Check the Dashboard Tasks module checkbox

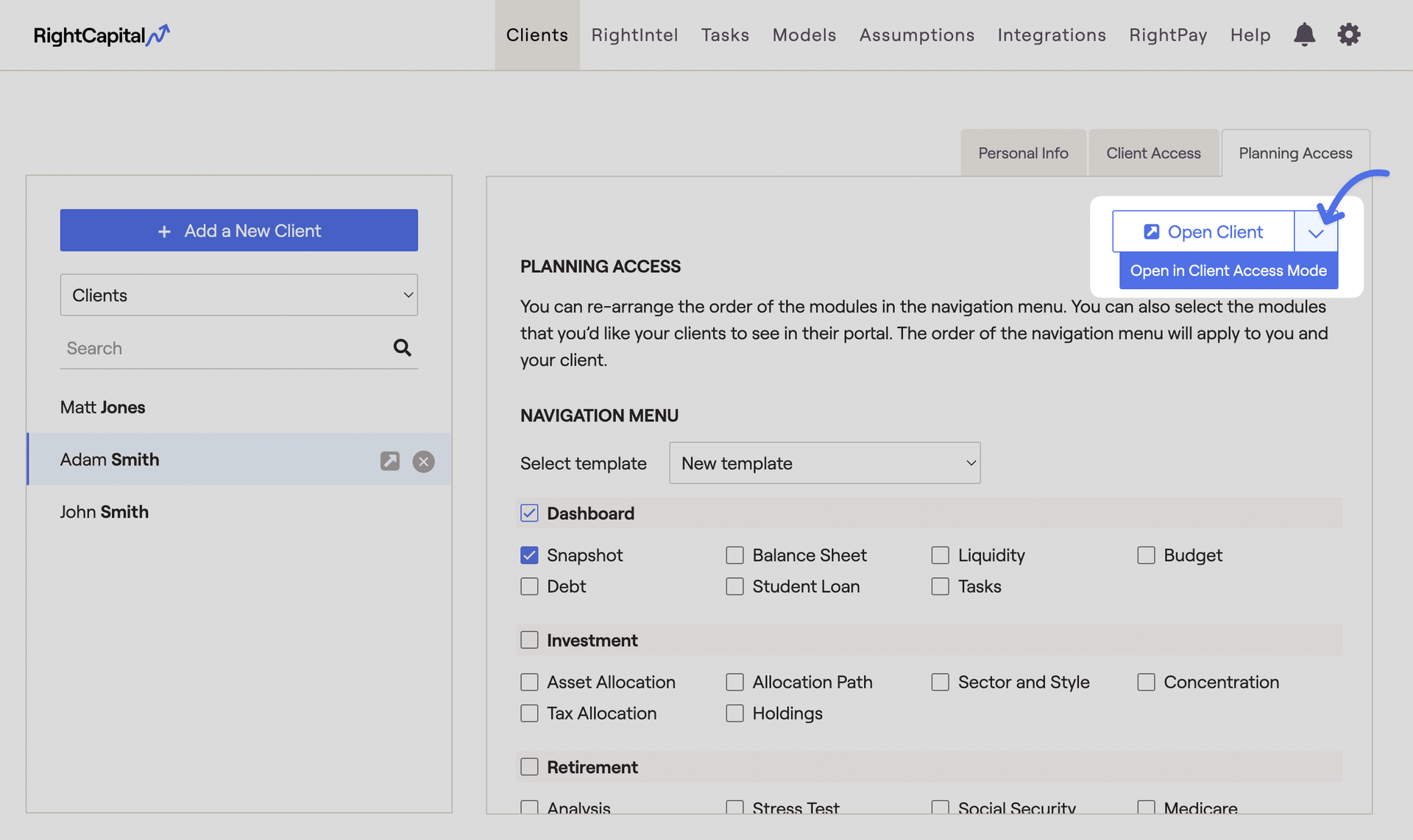940,586
